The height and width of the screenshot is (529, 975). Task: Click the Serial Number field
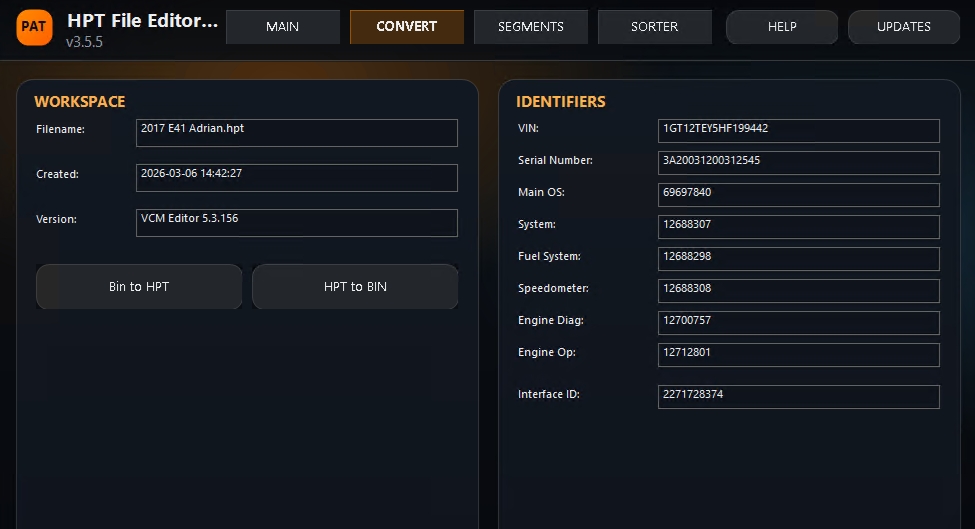pos(798,163)
